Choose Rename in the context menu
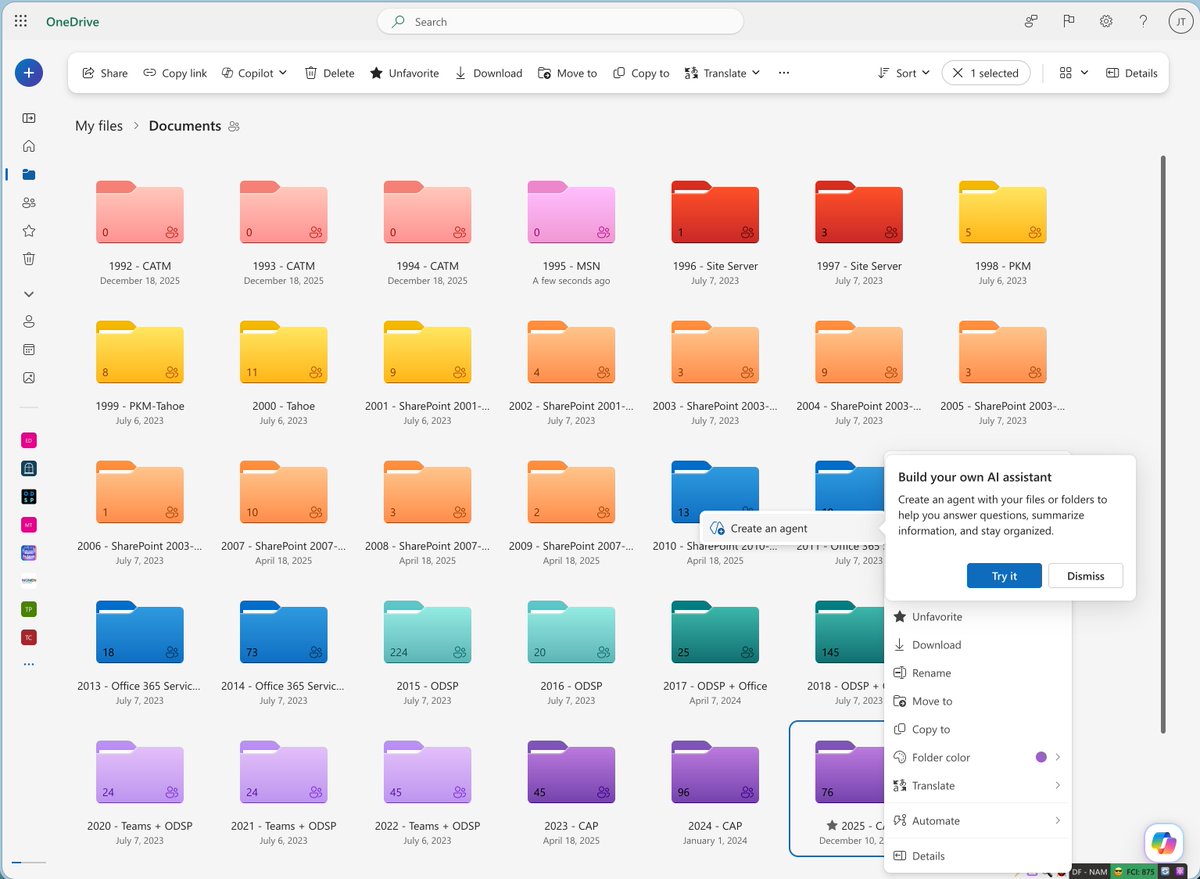 click(x=977, y=673)
